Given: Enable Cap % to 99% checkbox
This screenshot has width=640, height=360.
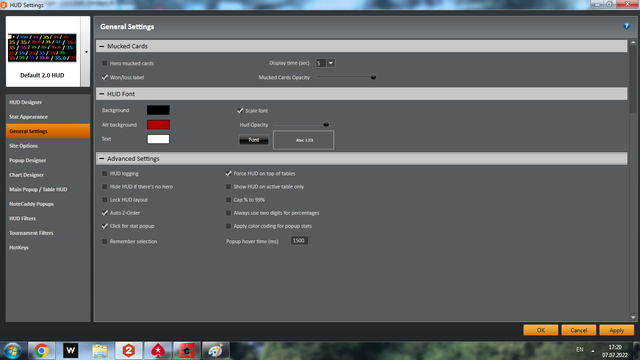Looking at the screenshot, I should pos(229,200).
